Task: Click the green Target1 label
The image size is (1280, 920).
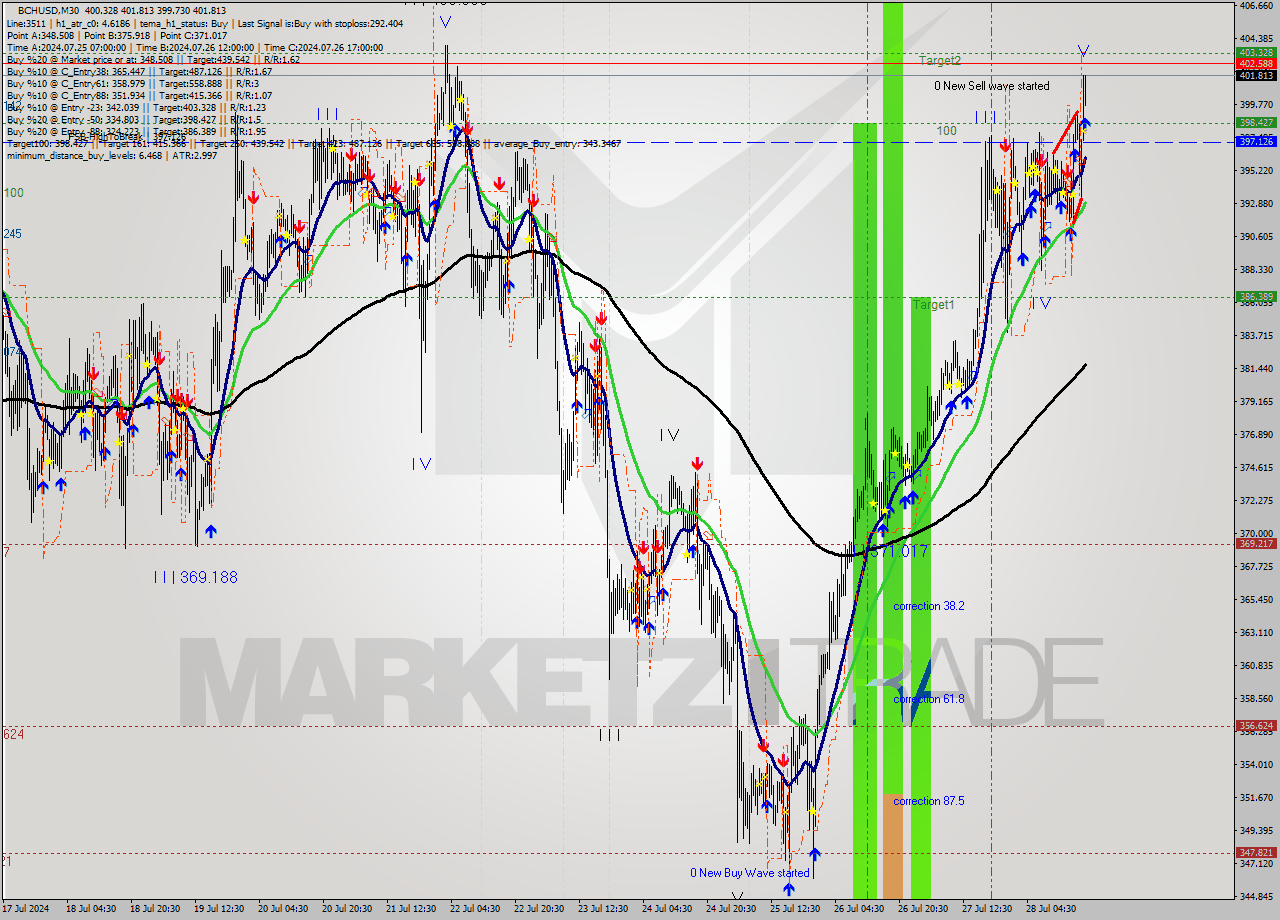Action: click(x=934, y=304)
